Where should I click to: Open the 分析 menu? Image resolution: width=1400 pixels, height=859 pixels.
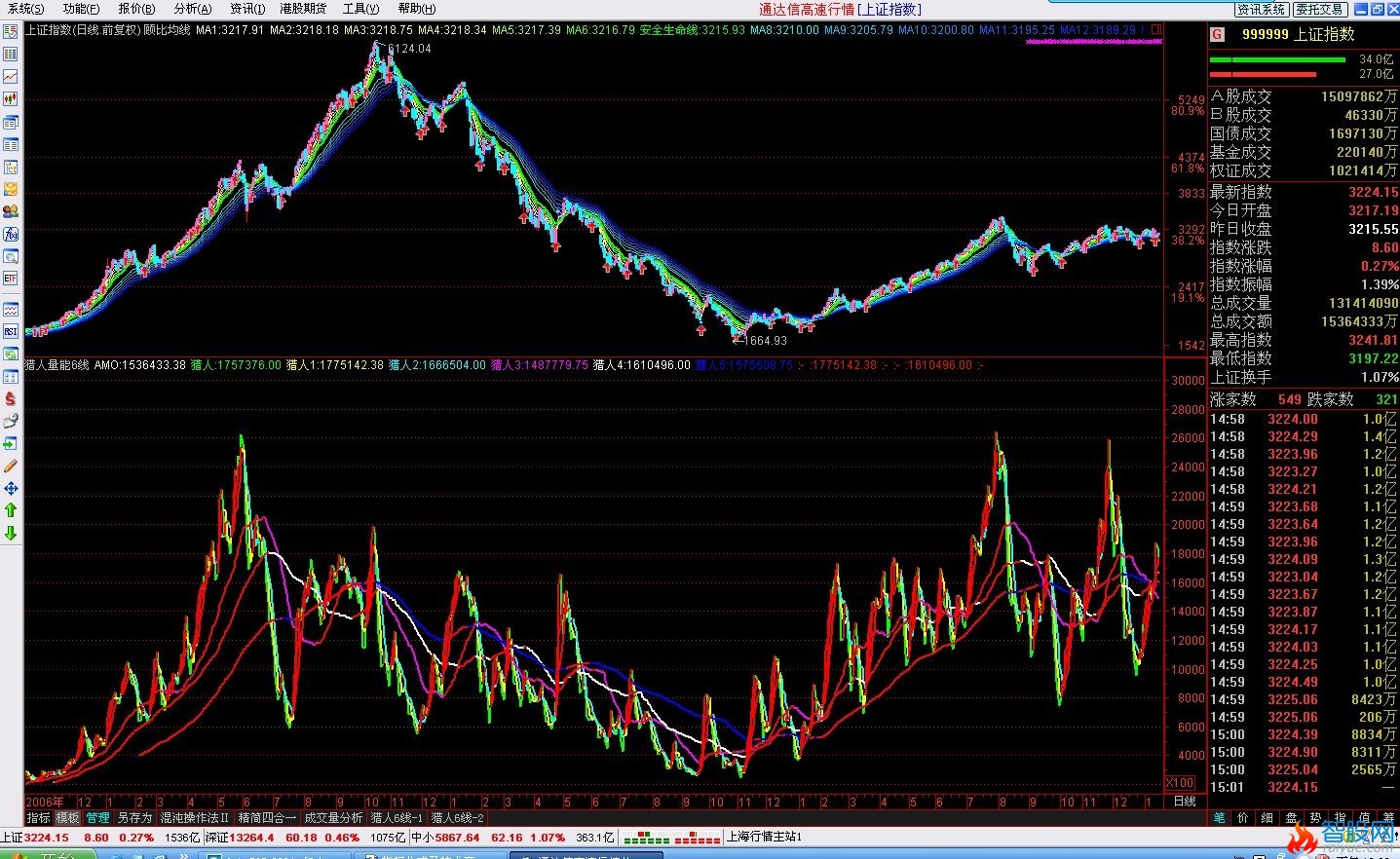click(192, 9)
